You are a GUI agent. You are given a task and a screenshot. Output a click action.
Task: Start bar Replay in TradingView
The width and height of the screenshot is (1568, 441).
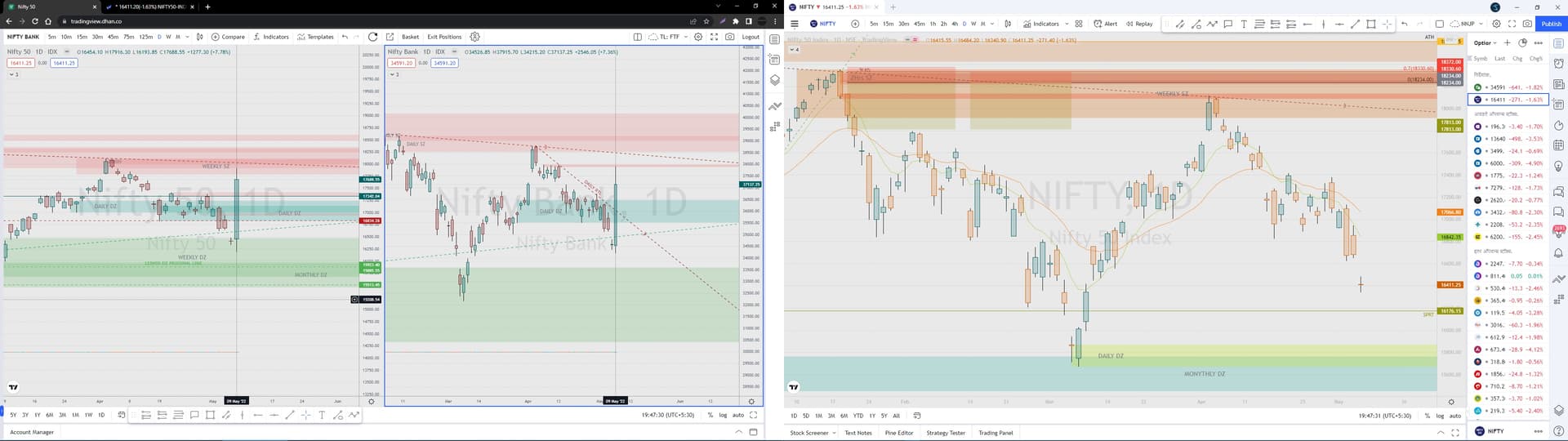(1139, 24)
